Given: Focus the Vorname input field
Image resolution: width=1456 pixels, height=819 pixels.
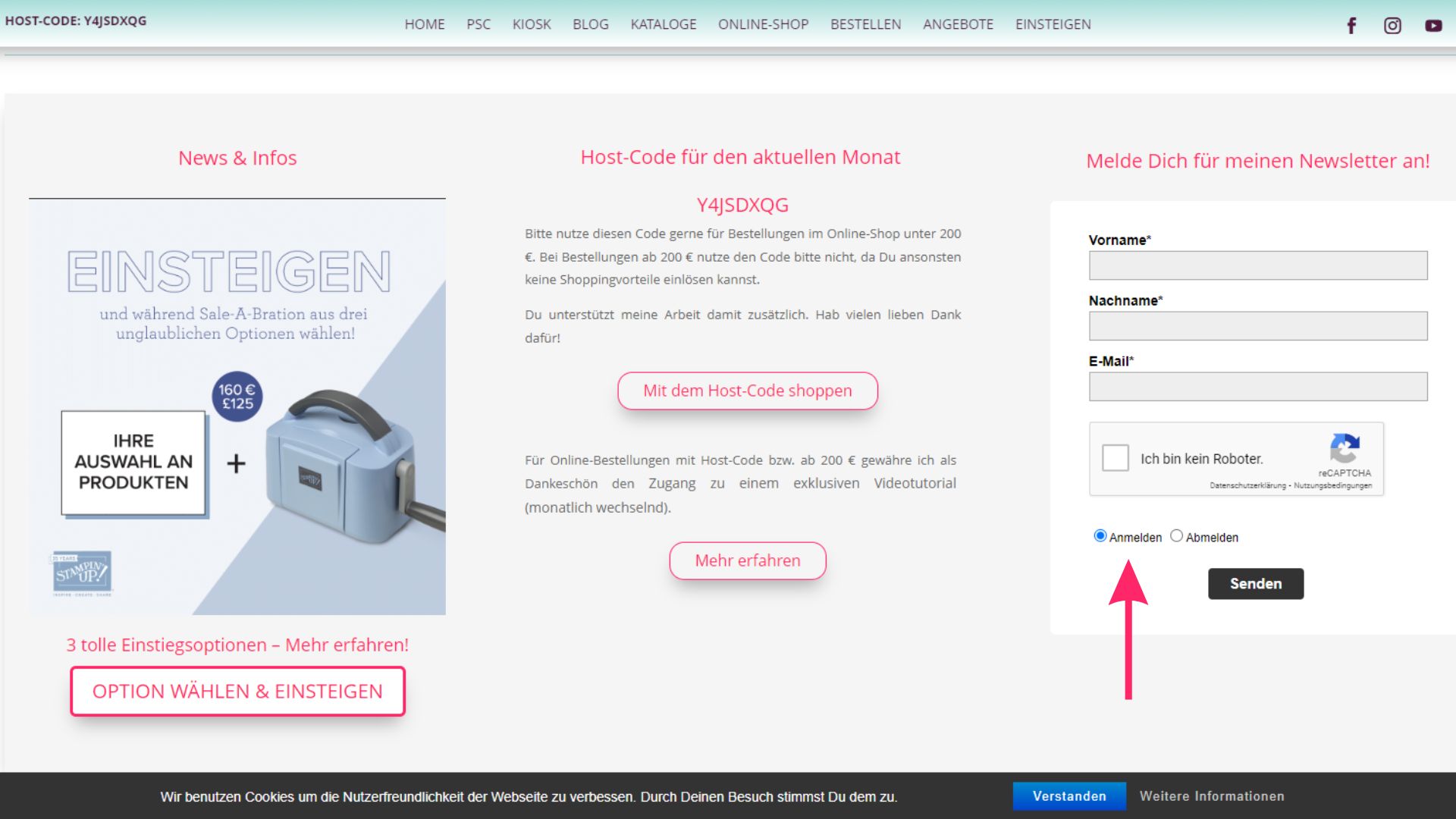Looking at the screenshot, I should tap(1257, 265).
